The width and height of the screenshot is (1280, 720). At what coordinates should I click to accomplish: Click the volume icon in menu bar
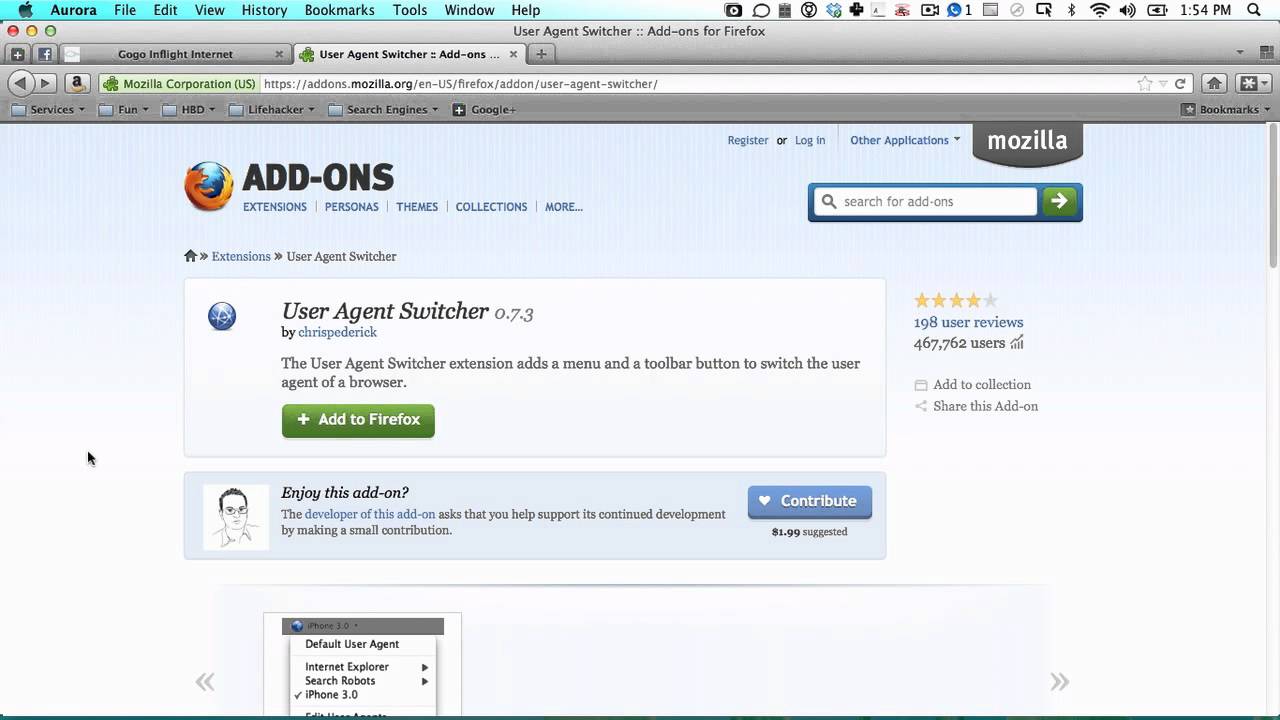point(1128,10)
